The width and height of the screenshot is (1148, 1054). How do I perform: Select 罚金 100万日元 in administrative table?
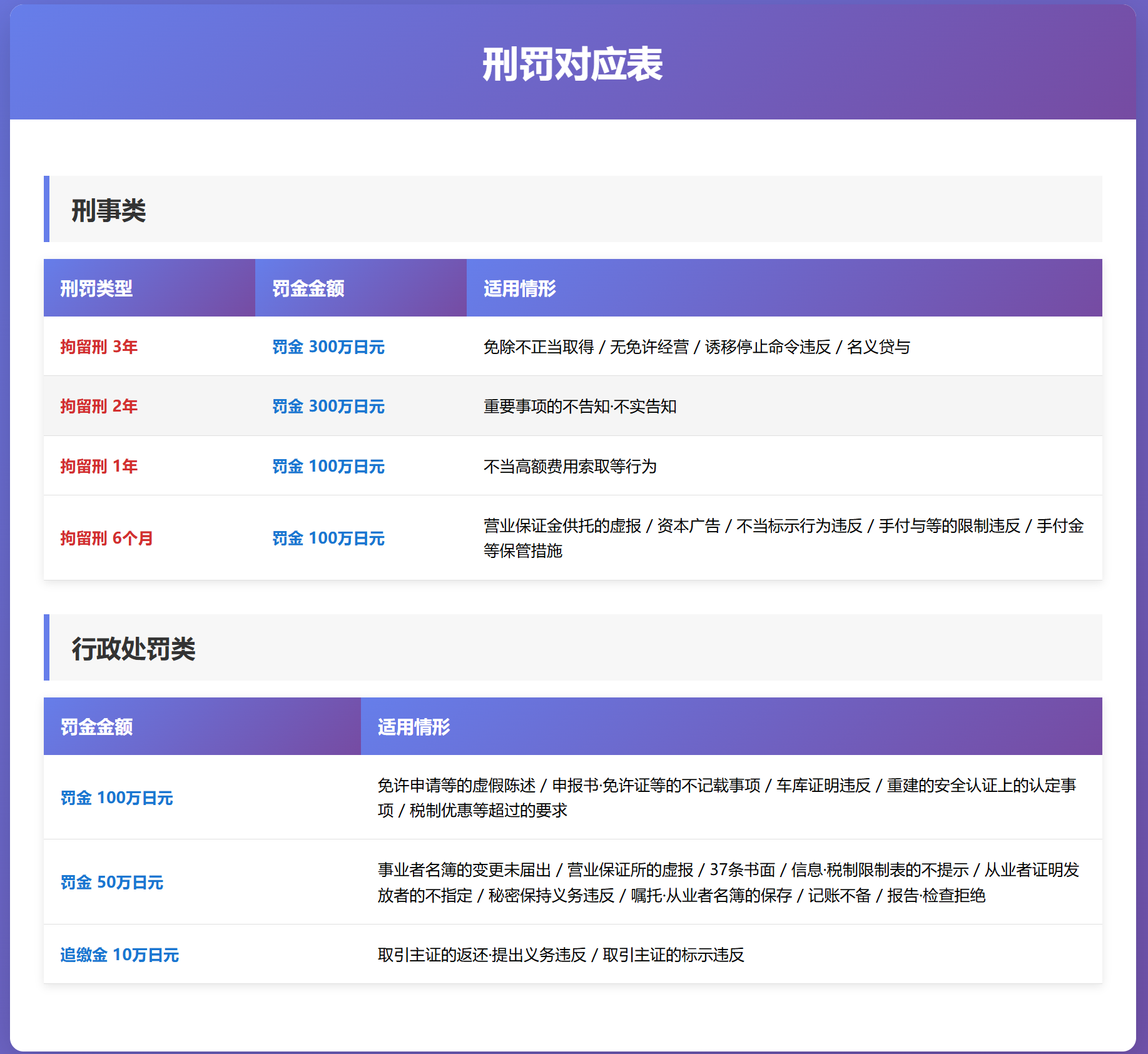pos(117,798)
